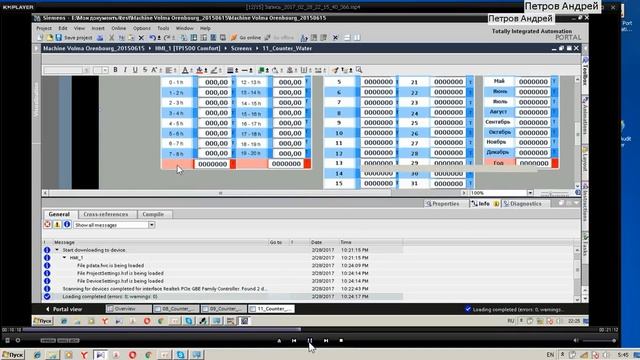Collapse the Start downloading to device row
Image resolution: width=640 pixels, height=360 pixels.
57,250
